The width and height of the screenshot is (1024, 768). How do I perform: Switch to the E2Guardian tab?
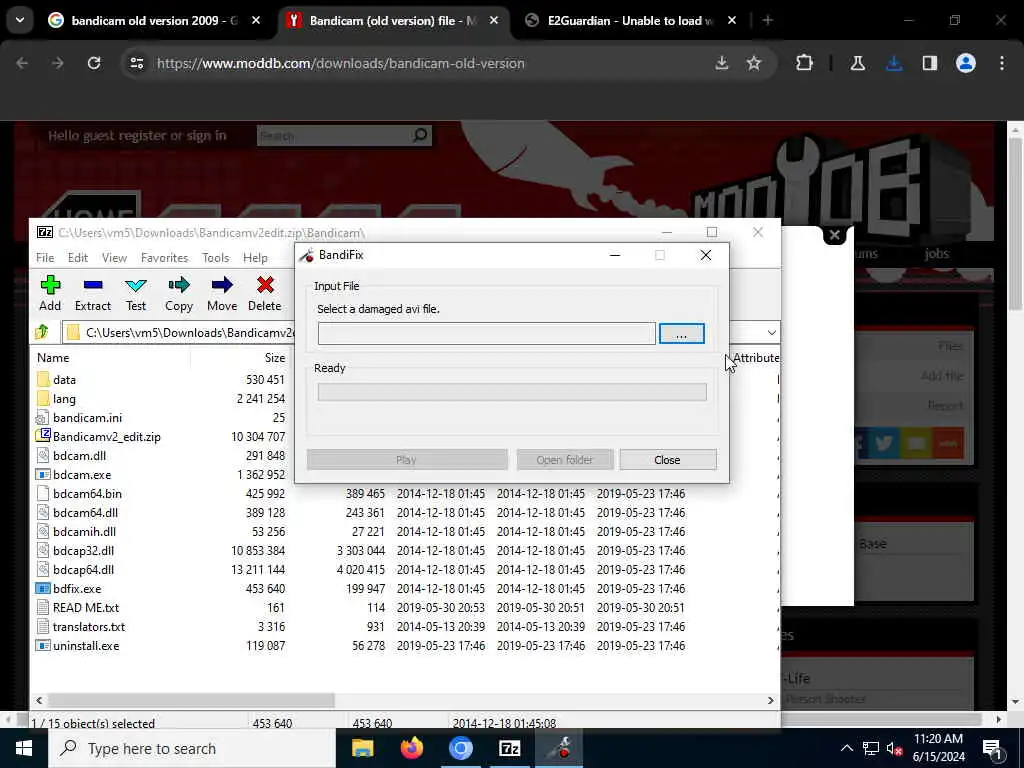pos(630,20)
